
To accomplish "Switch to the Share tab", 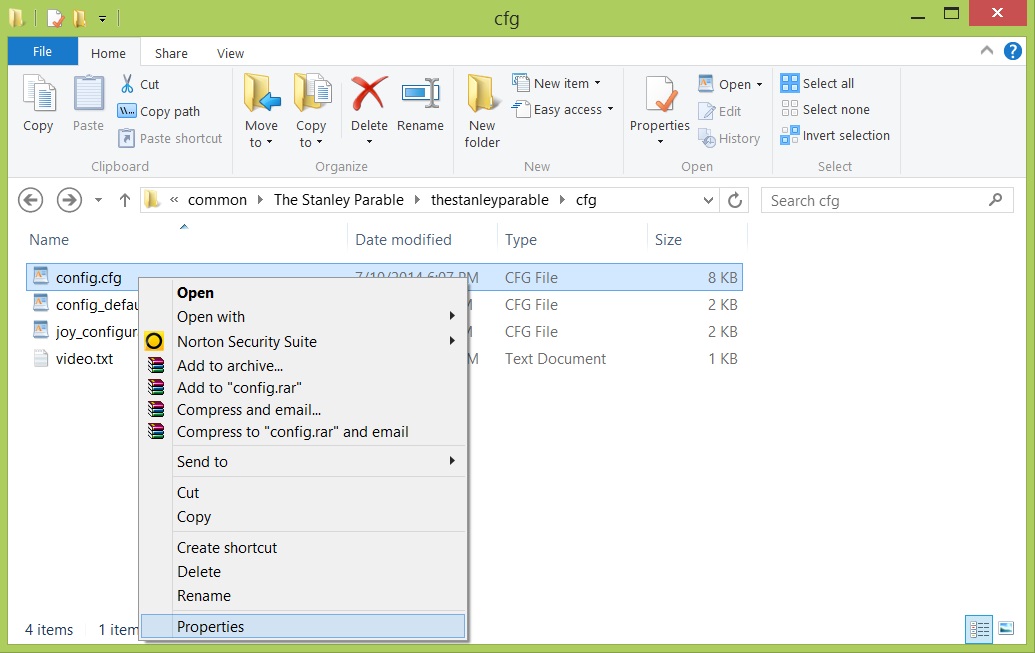I will [x=171, y=53].
